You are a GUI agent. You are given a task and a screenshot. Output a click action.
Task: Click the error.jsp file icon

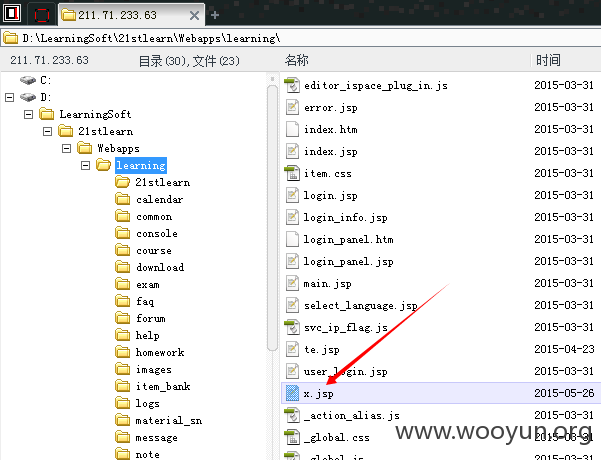(292, 107)
